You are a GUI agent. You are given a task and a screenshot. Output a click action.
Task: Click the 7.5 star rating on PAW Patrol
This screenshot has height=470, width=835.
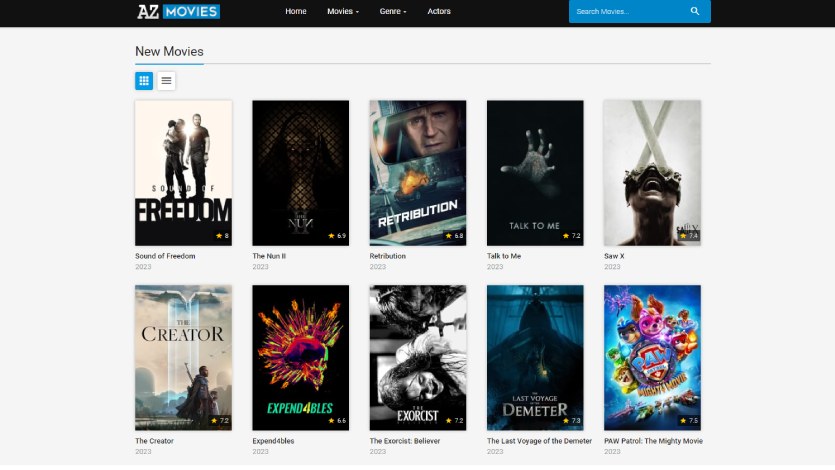coord(689,420)
